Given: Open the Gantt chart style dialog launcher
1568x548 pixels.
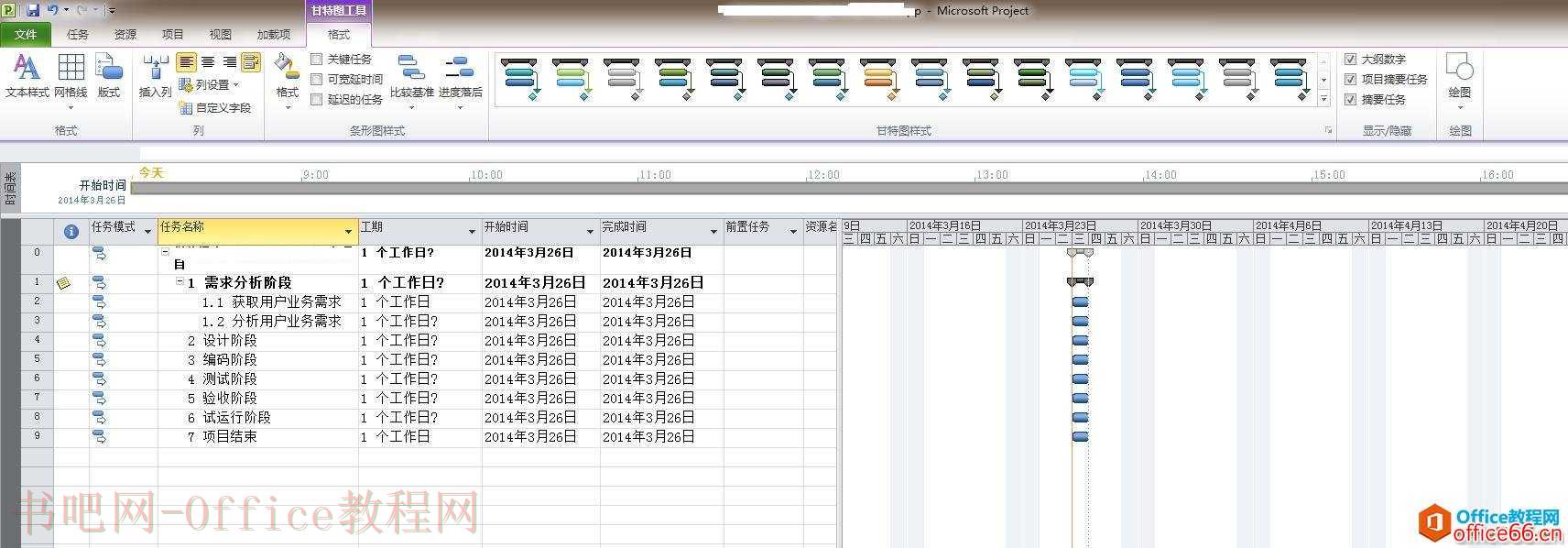Looking at the screenshot, I should coord(1329,131).
